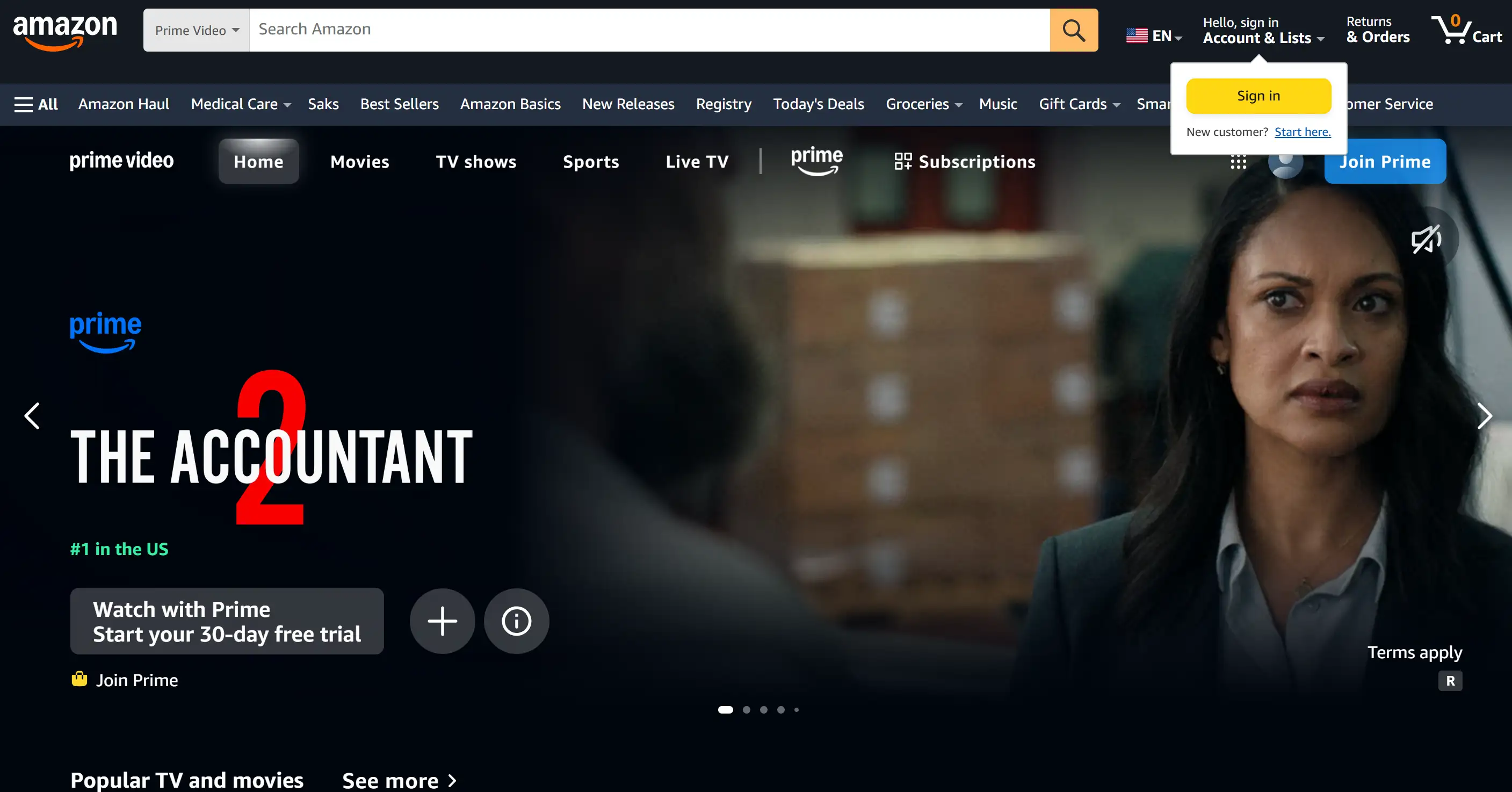Click the prime smile logo in navigation
Screen dimensions: 1512x792
(x=816, y=161)
